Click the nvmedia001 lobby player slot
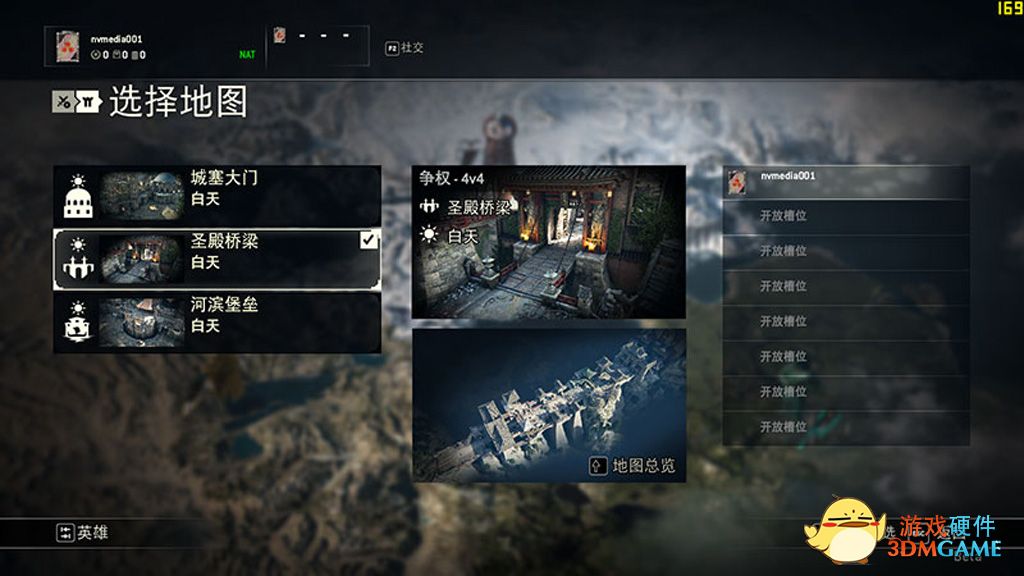Viewport: 1024px width, 576px height. point(846,182)
